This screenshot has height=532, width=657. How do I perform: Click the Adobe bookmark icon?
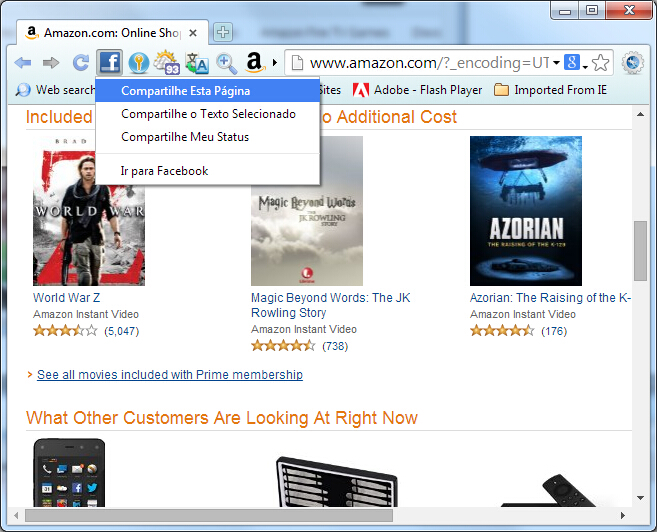pos(361,90)
